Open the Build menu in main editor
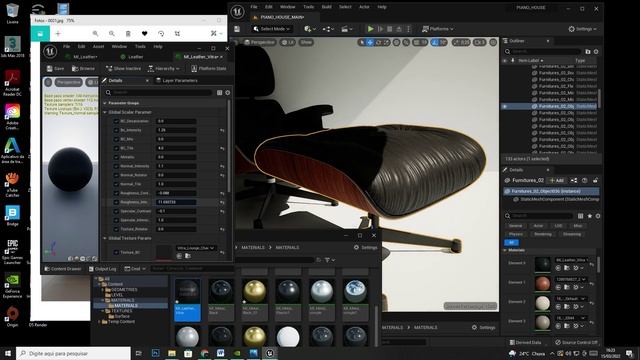 (x=326, y=7)
